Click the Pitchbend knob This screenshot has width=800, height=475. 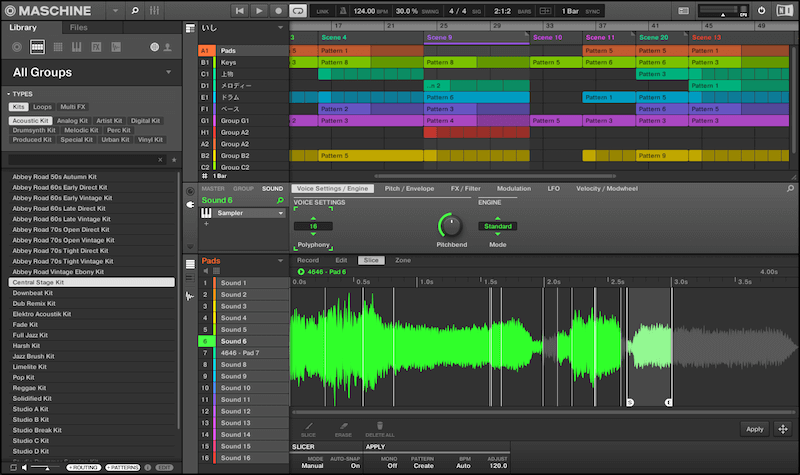coord(451,225)
